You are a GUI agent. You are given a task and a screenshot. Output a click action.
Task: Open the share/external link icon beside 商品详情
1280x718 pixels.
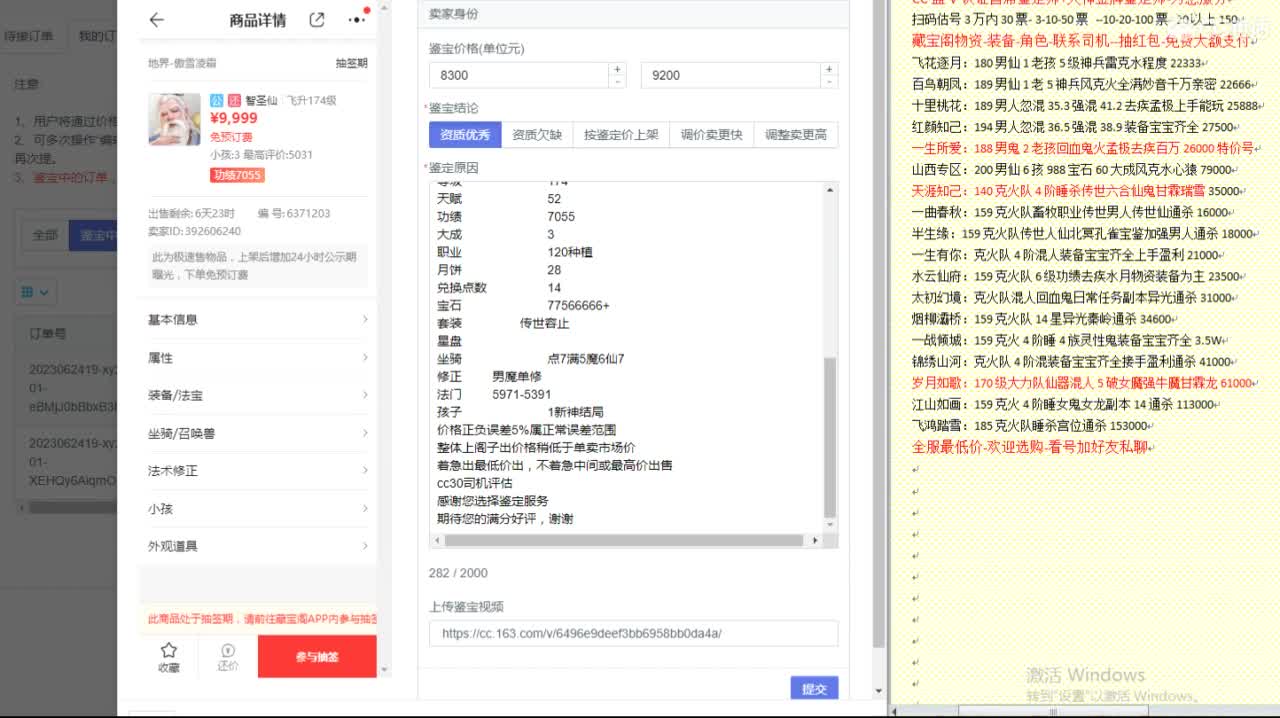coord(318,19)
